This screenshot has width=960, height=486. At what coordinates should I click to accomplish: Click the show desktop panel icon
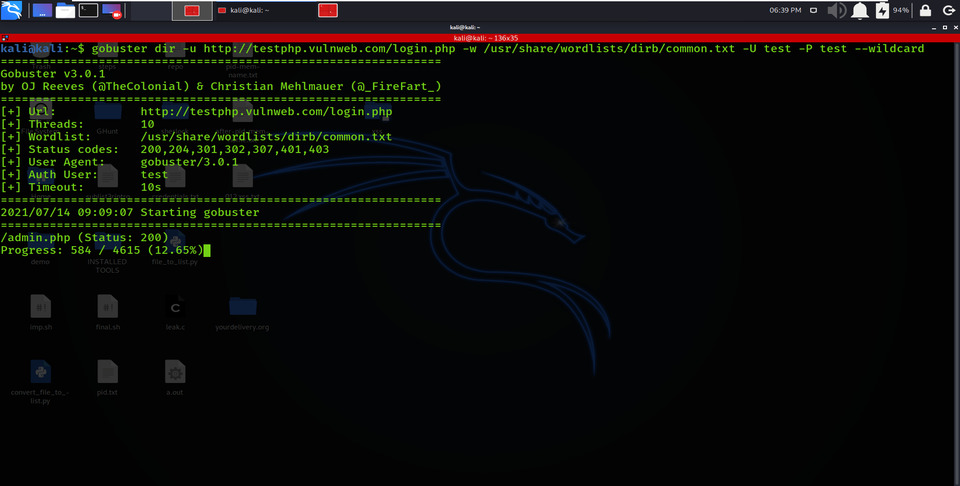[x=42, y=10]
